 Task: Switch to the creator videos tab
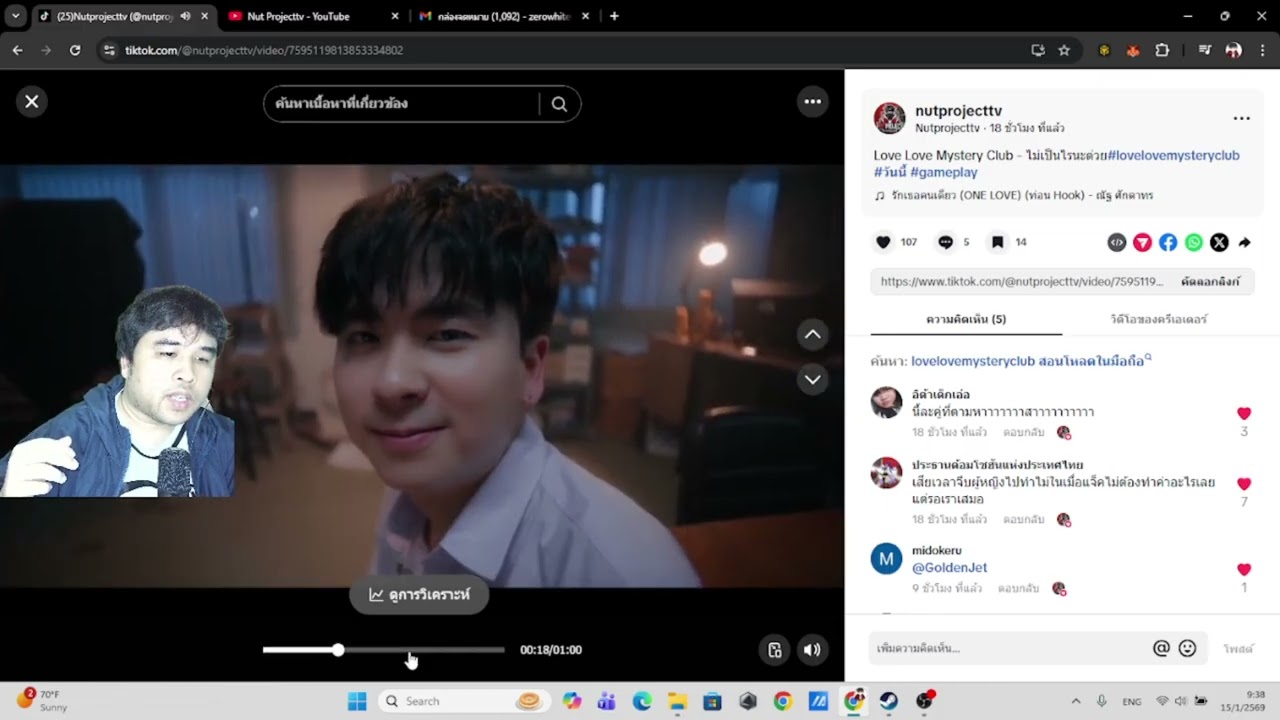pos(1159,319)
